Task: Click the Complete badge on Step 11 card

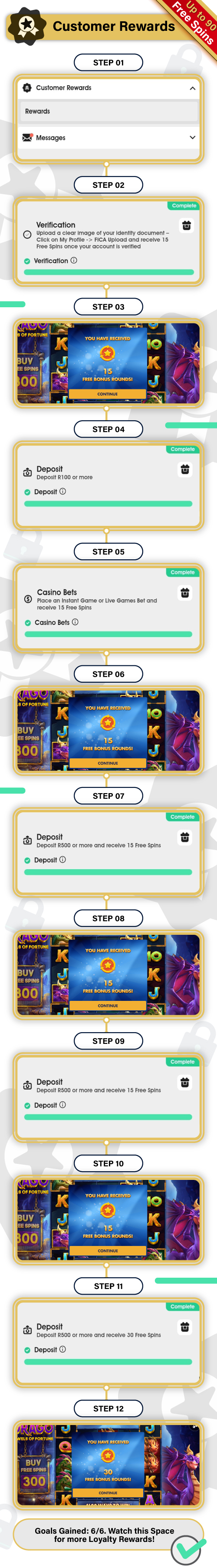Action: click(182, 1306)
